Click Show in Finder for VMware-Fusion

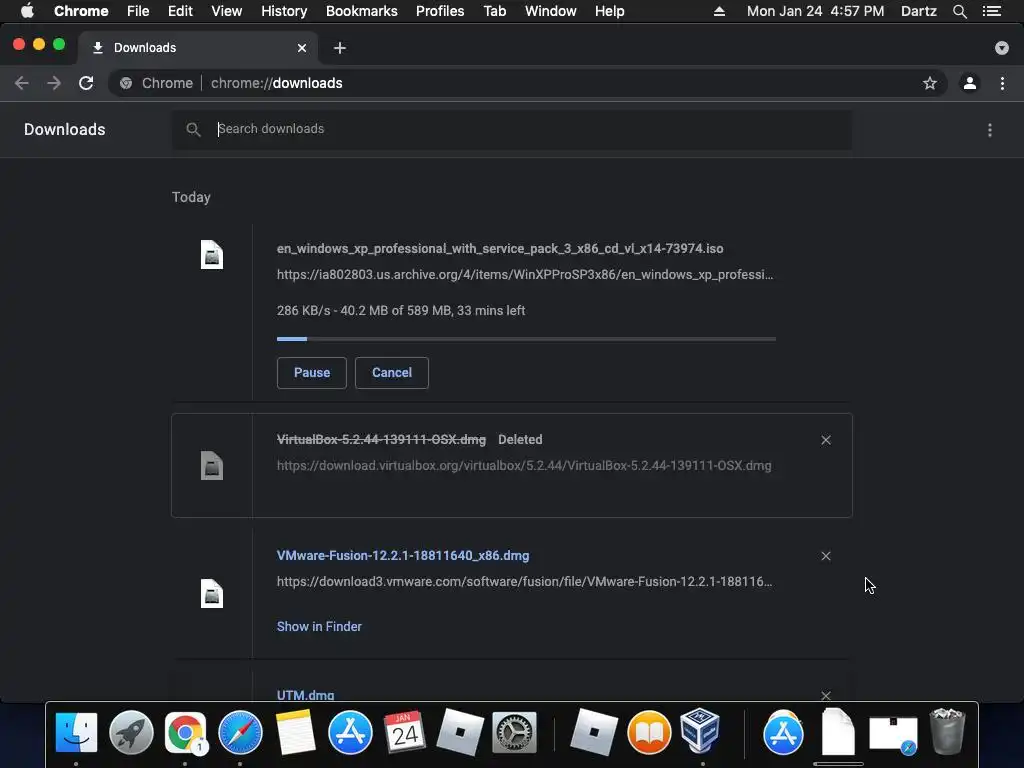pyautogui.click(x=319, y=626)
